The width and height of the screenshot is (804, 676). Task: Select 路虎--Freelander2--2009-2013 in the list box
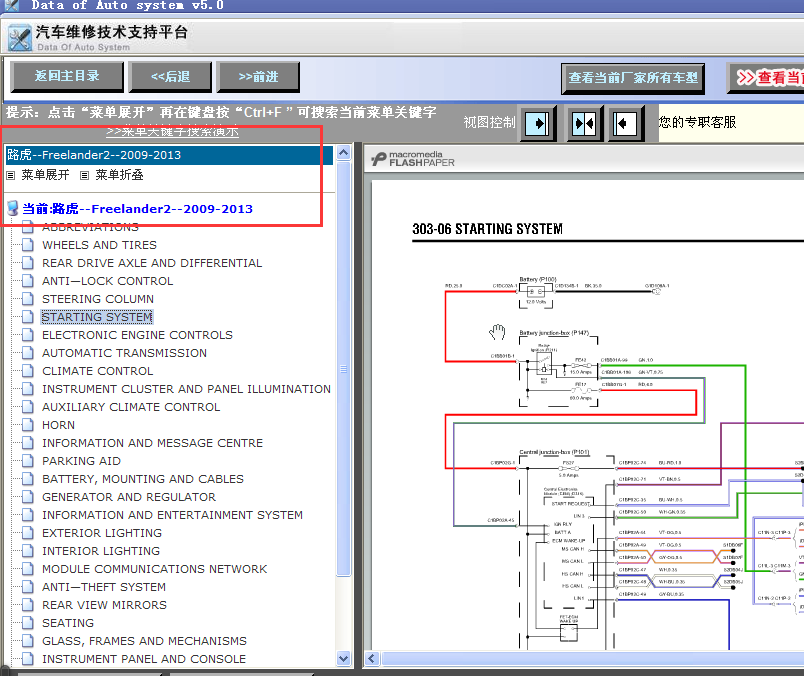[169, 155]
